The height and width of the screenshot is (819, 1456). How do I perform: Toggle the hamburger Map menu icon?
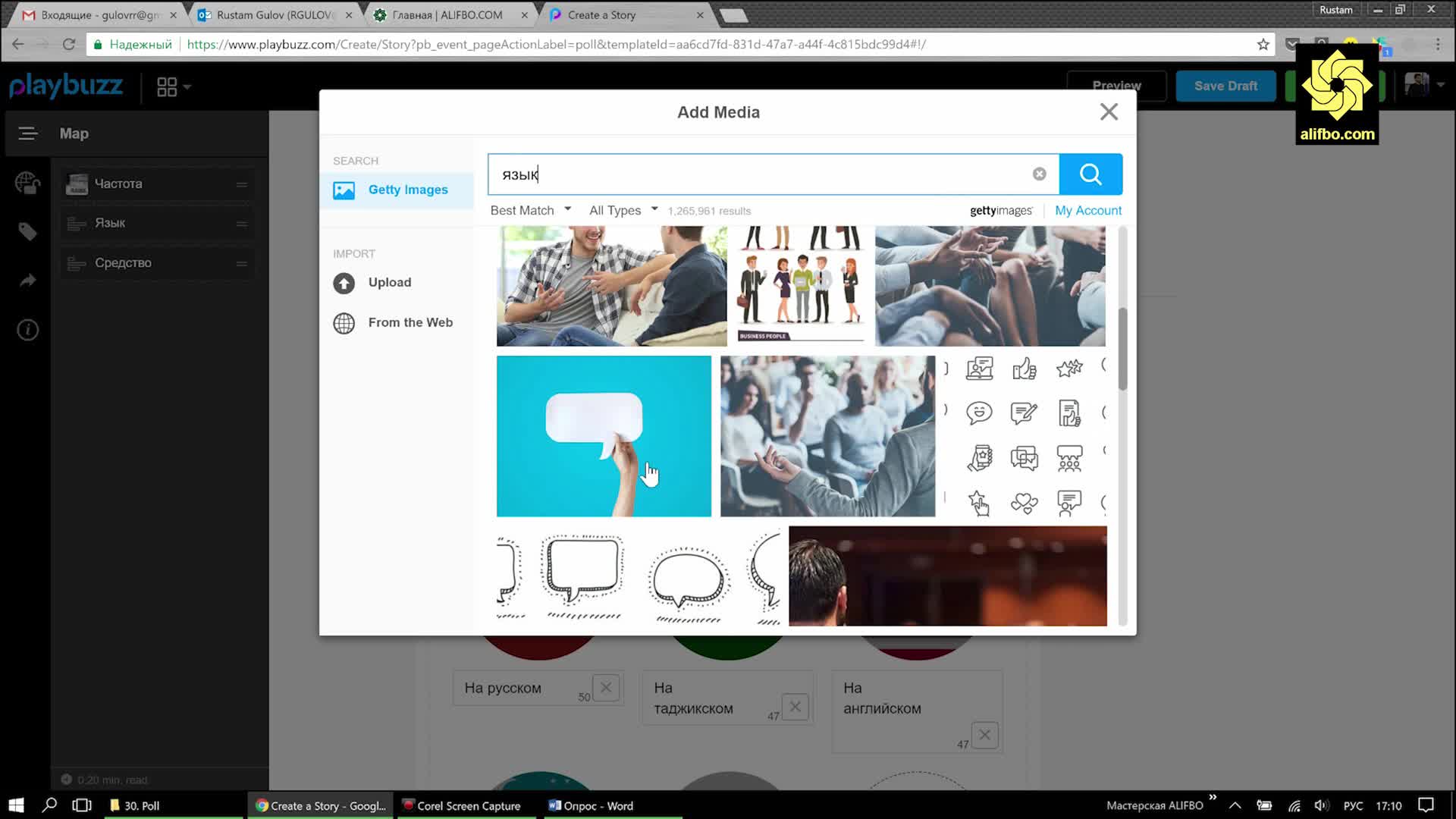(28, 133)
